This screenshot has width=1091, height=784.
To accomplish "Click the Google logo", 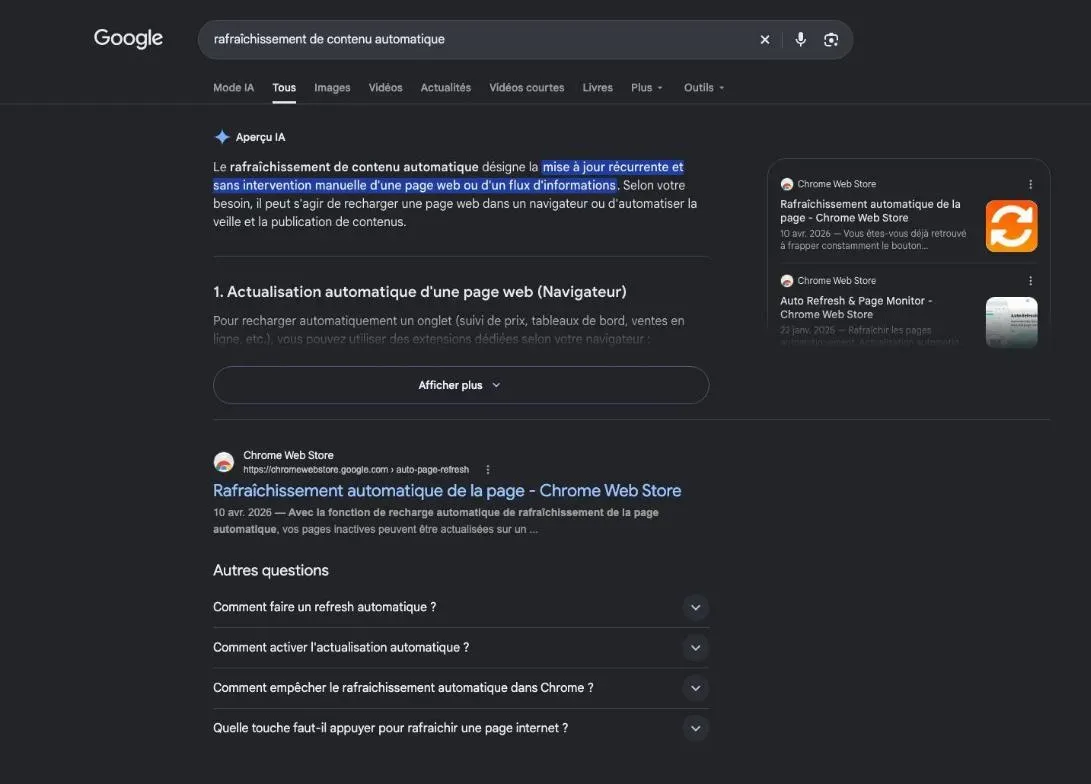I will 128,38.
